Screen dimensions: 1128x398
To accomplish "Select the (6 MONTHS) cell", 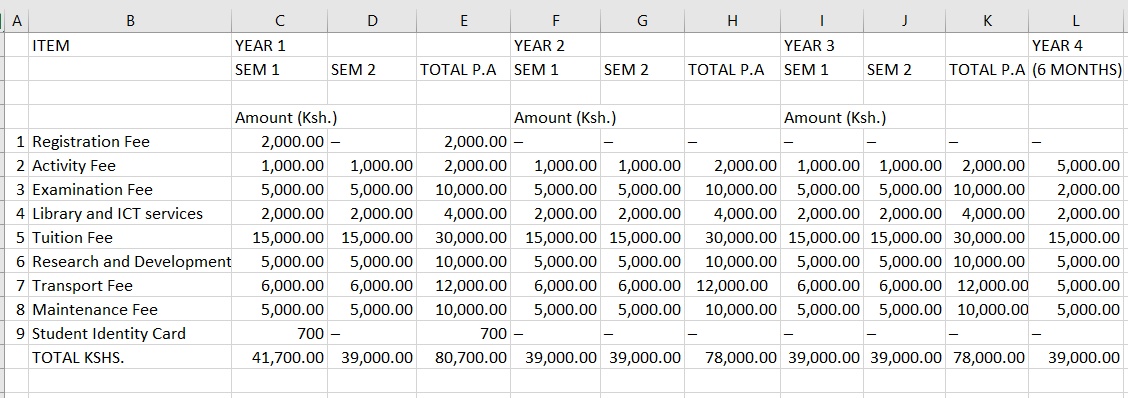I will tap(1076, 70).
